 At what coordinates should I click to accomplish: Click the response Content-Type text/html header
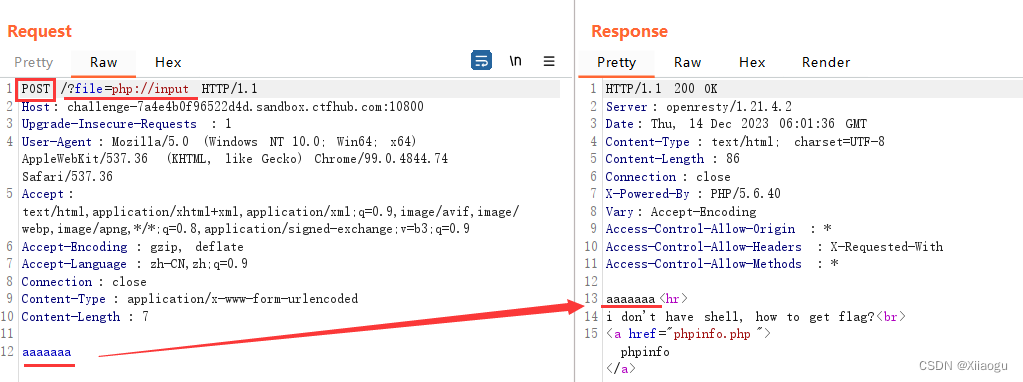pos(744,141)
